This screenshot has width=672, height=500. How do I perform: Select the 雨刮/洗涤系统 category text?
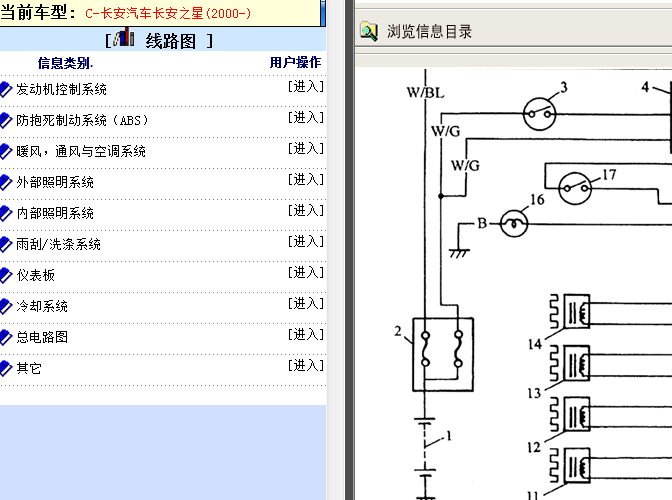[58, 244]
